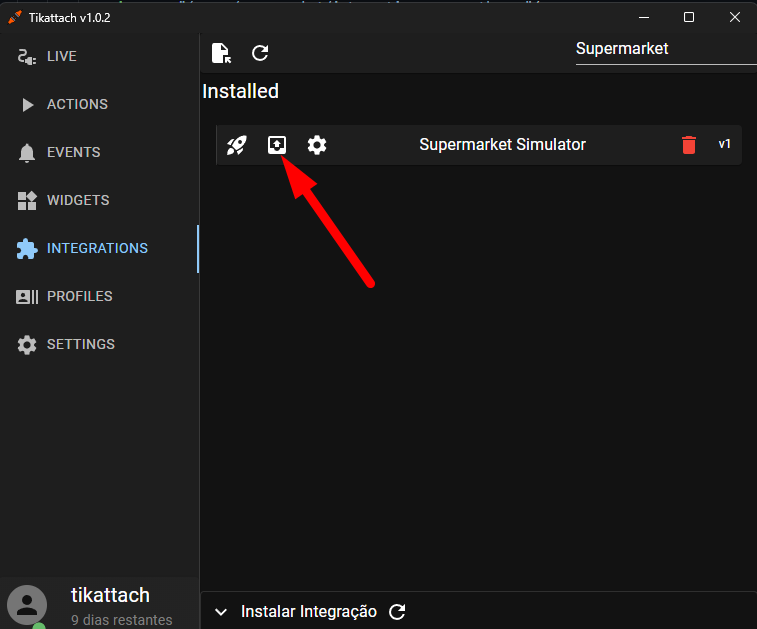Click the import integration file icon
This screenshot has height=629, width=757.
click(x=221, y=53)
